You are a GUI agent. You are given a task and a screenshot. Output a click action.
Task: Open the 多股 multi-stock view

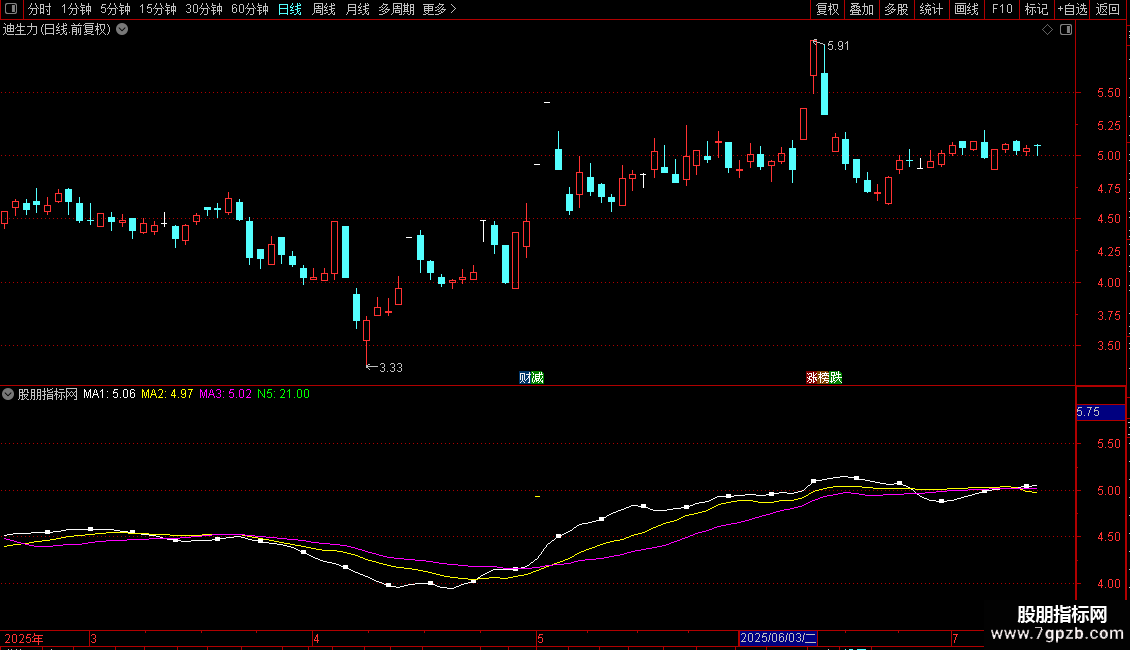pyautogui.click(x=897, y=9)
